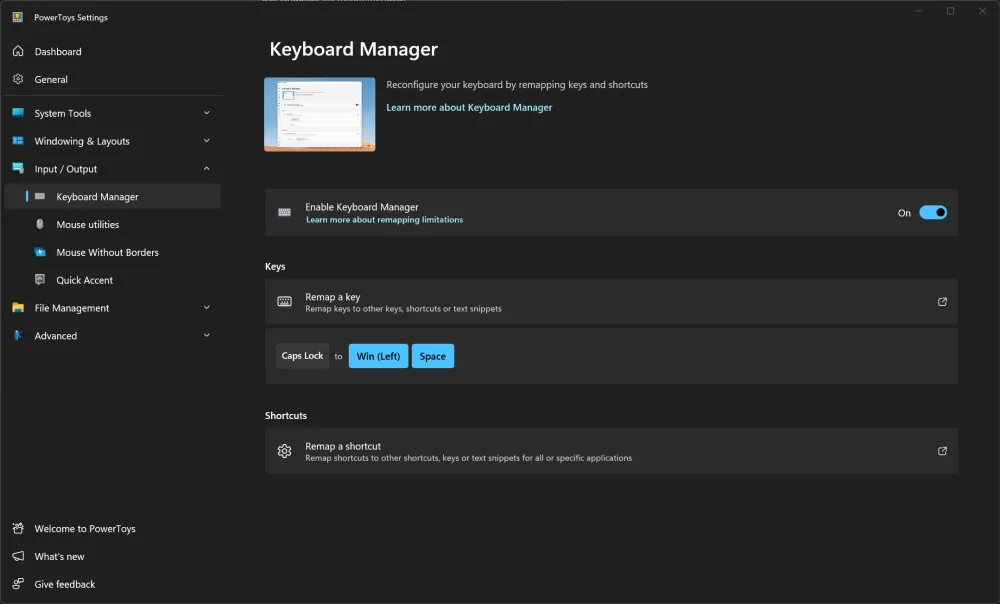1000x604 pixels.
Task: Open the Welcome to PowerToys icon
Action: (x=18, y=528)
